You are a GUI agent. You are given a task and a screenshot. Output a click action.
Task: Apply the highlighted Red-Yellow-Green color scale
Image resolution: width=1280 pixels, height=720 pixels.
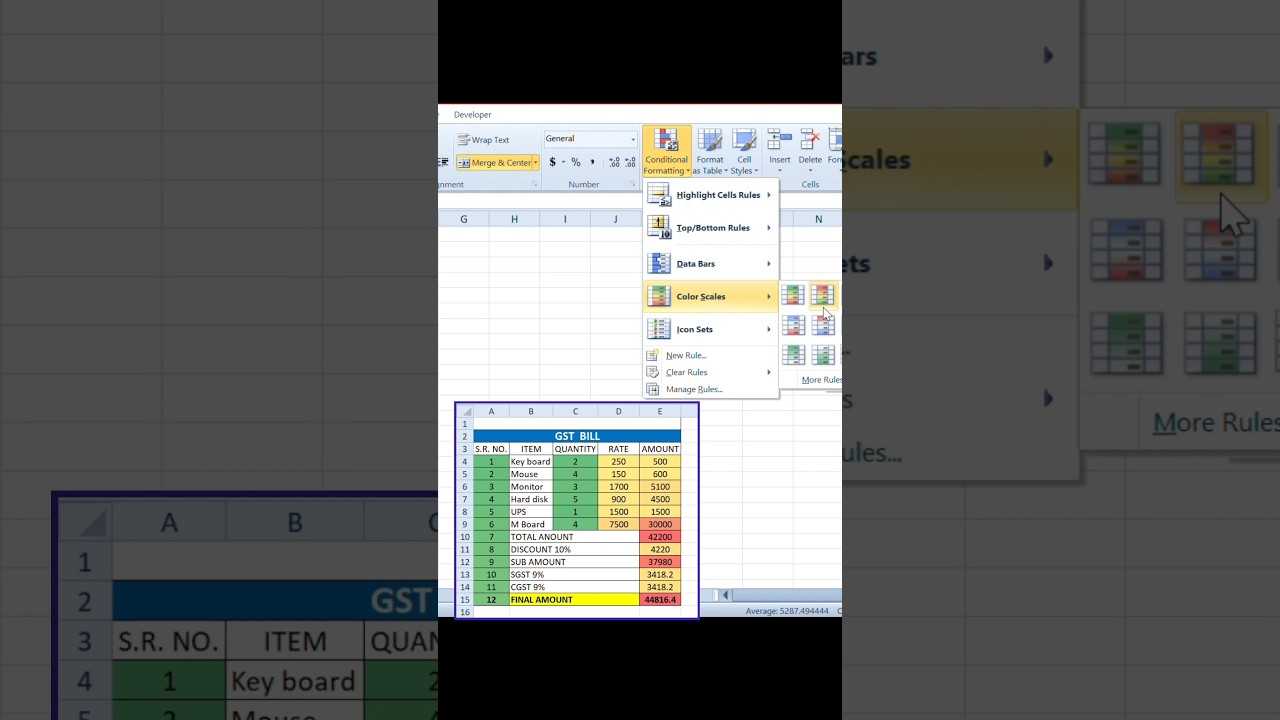[822, 294]
